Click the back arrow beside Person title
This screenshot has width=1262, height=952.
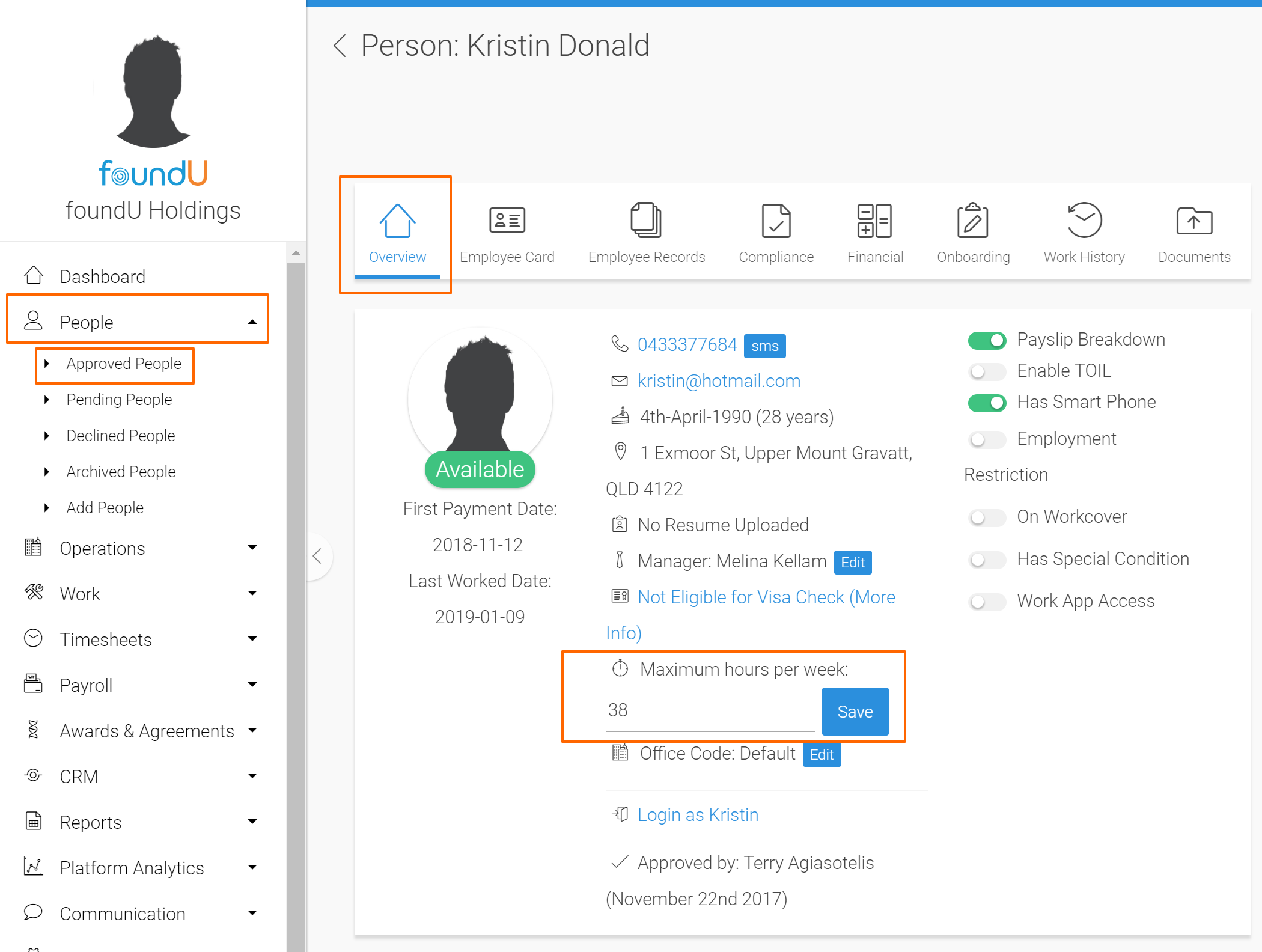coord(340,46)
